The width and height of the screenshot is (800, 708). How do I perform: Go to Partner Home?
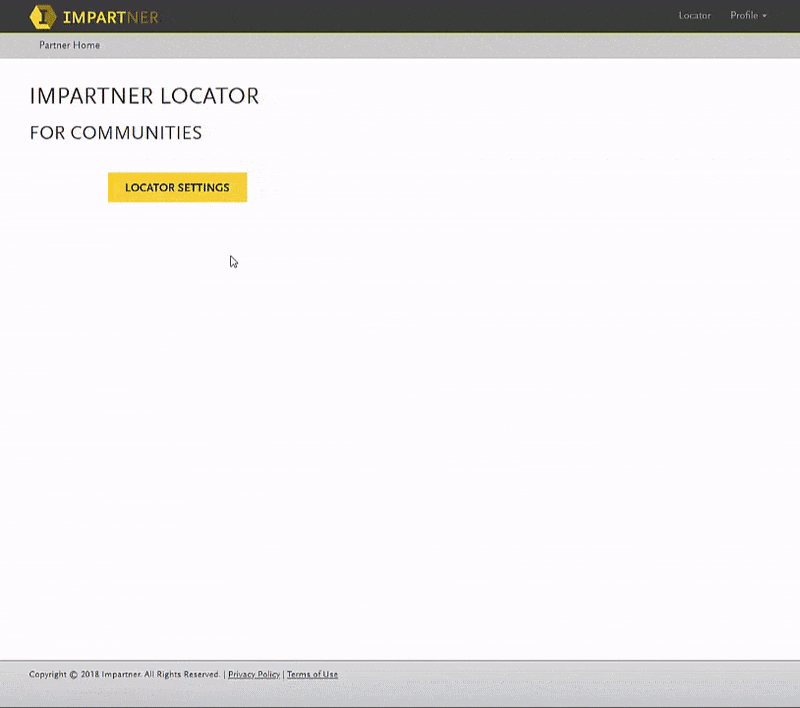coord(69,45)
